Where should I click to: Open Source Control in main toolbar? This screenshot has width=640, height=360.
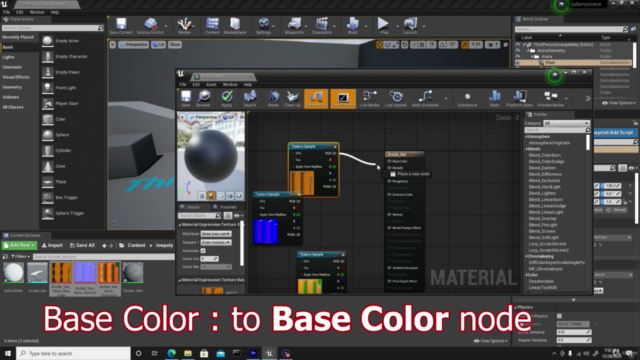(150, 26)
